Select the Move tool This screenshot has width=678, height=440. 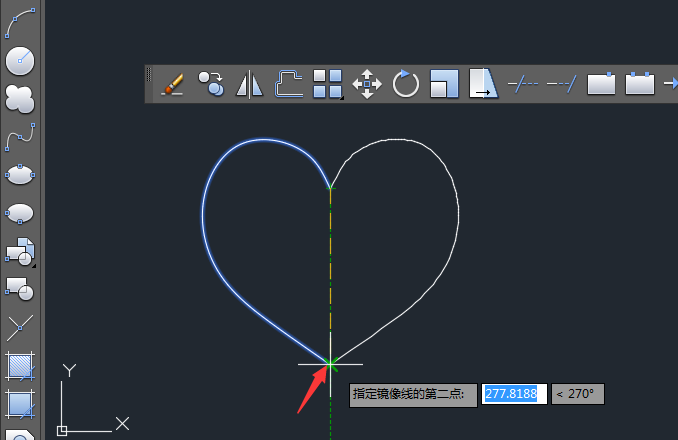tap(367, 84)
